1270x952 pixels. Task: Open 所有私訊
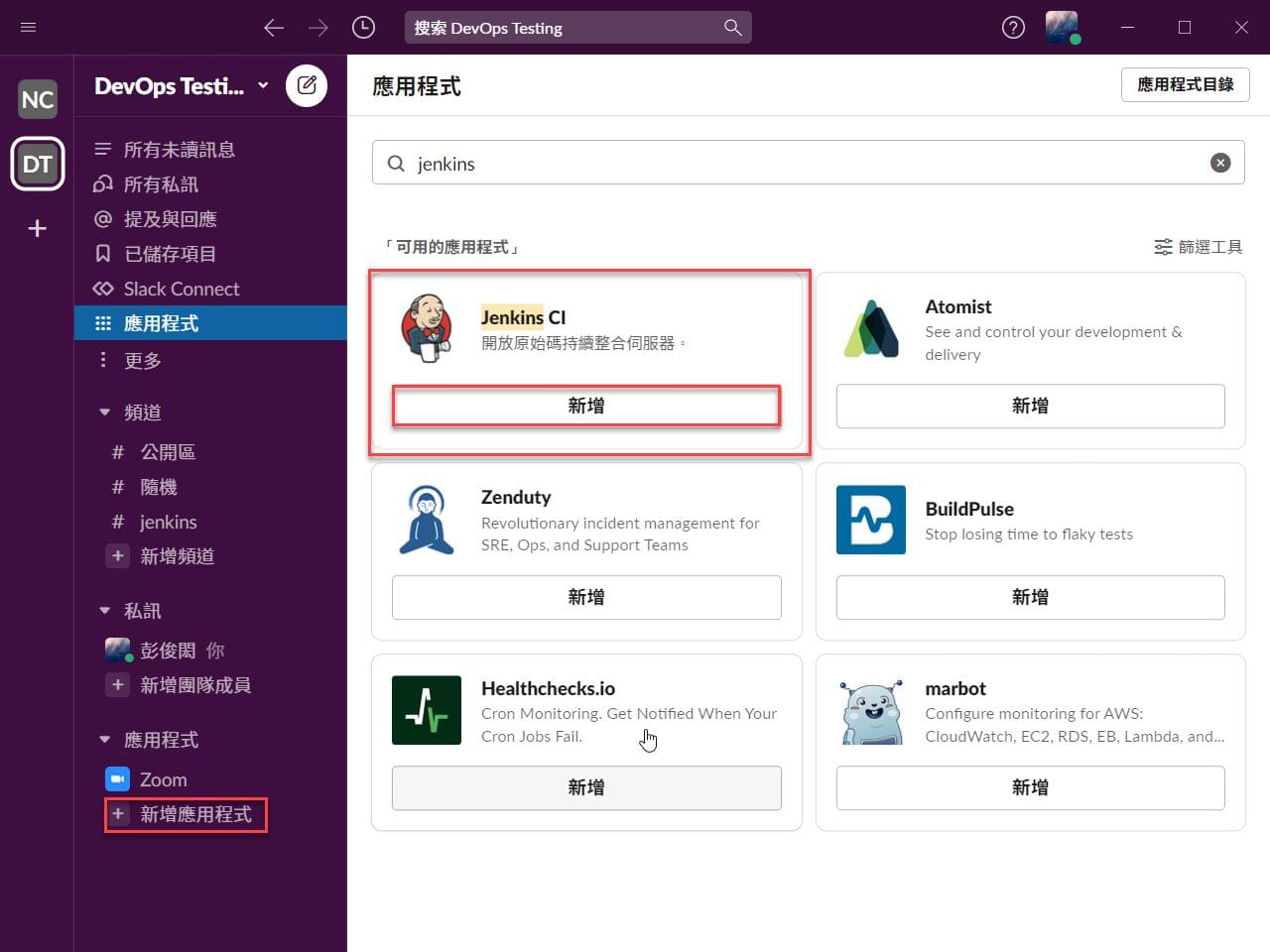[x=210, y=184]
